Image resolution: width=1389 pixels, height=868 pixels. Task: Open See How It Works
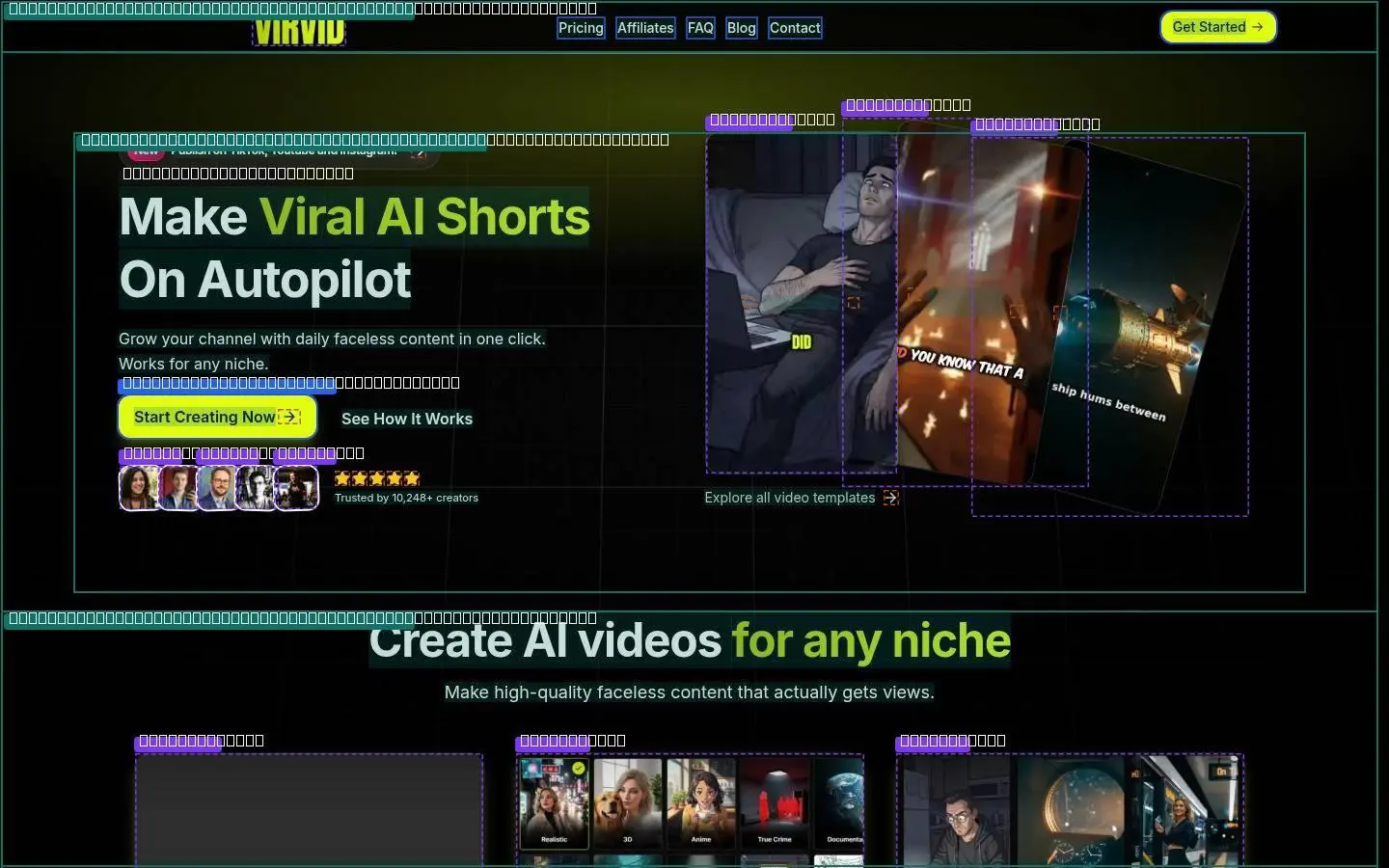[x=407, y=419]
